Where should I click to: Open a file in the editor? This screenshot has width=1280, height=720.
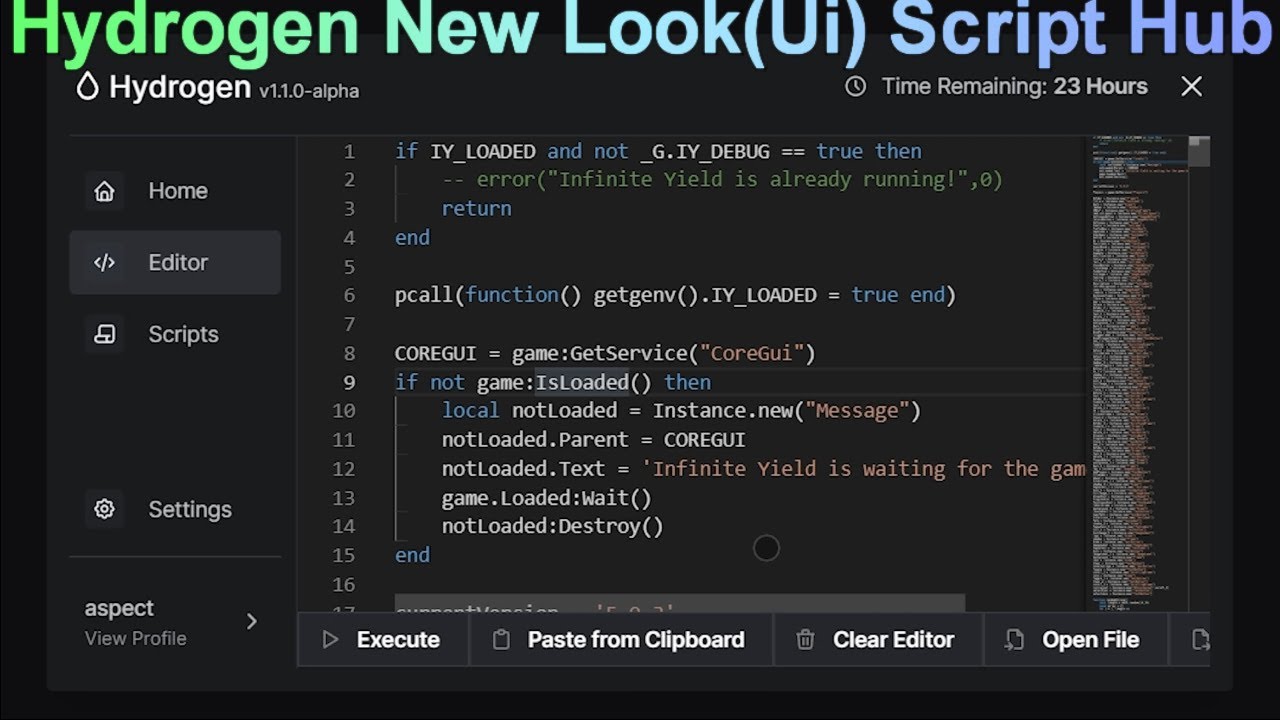coord(1075,640)
